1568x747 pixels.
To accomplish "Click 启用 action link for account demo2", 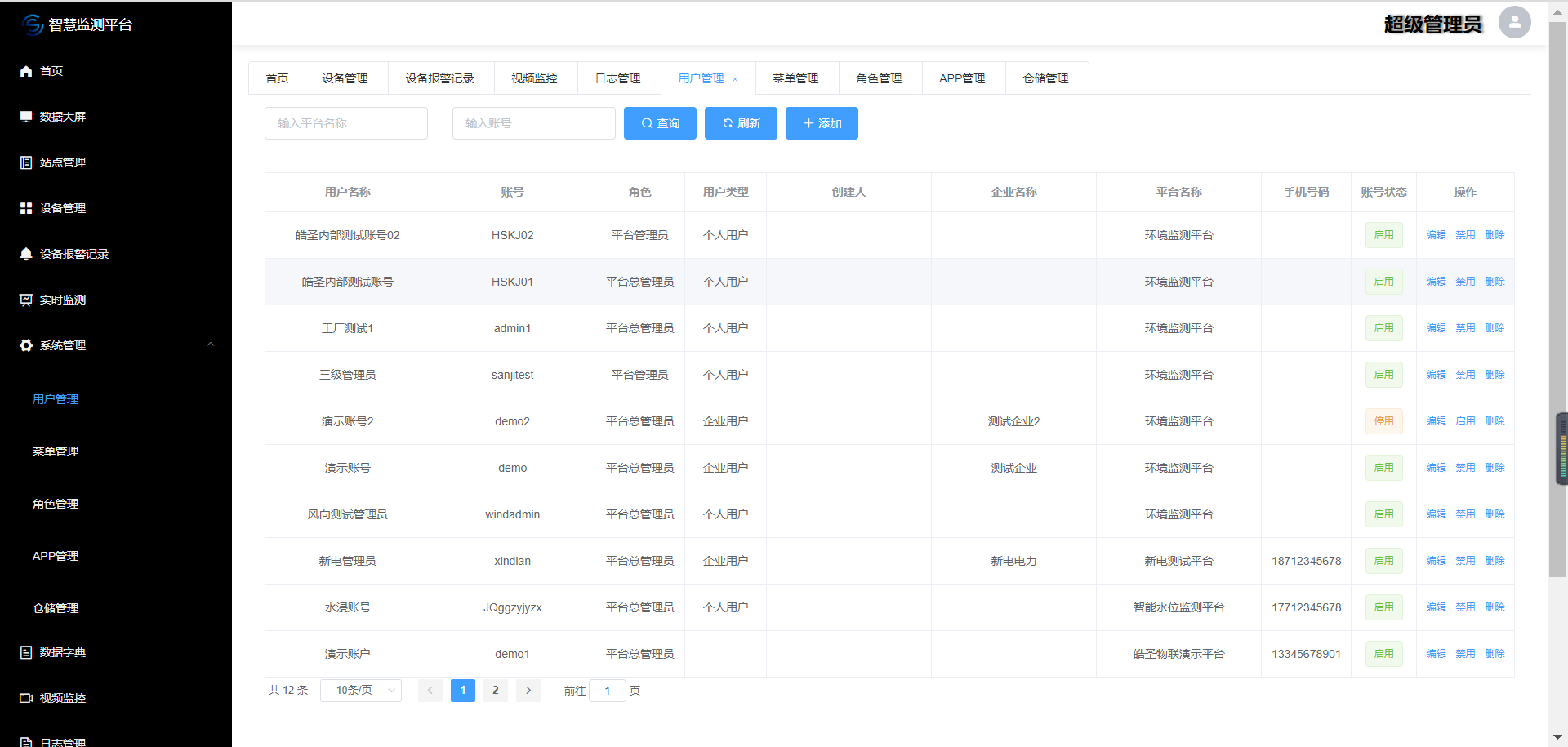I will pyautogui.click(x=1465, y=421).
